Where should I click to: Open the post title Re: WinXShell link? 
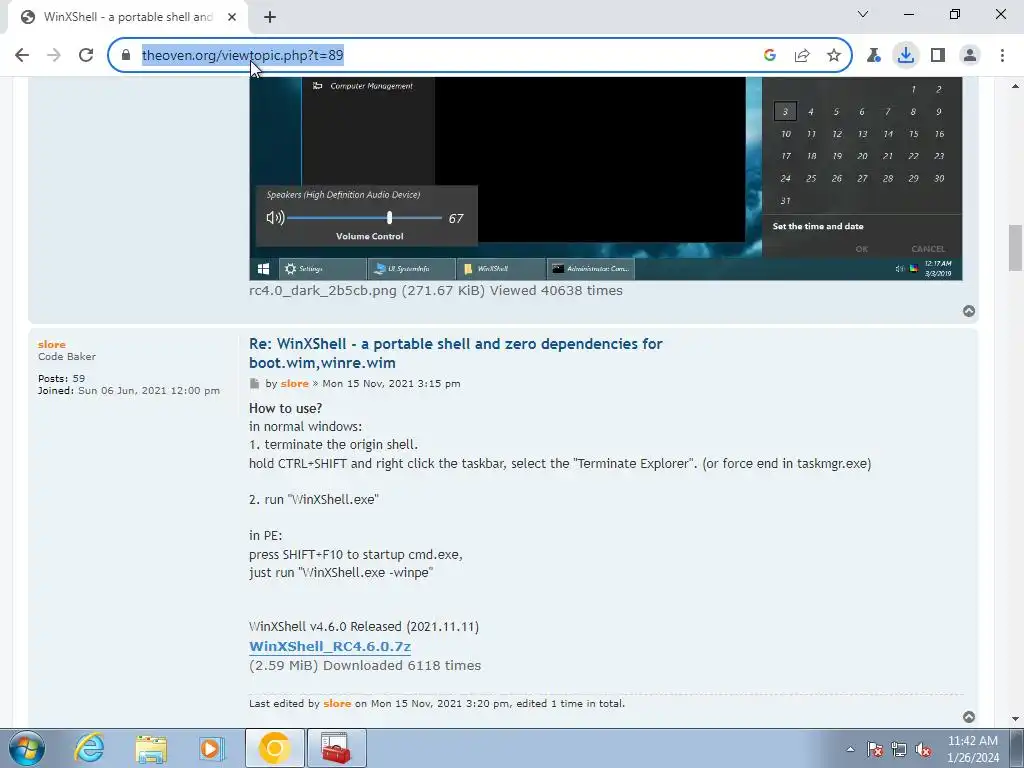point(455,353)
